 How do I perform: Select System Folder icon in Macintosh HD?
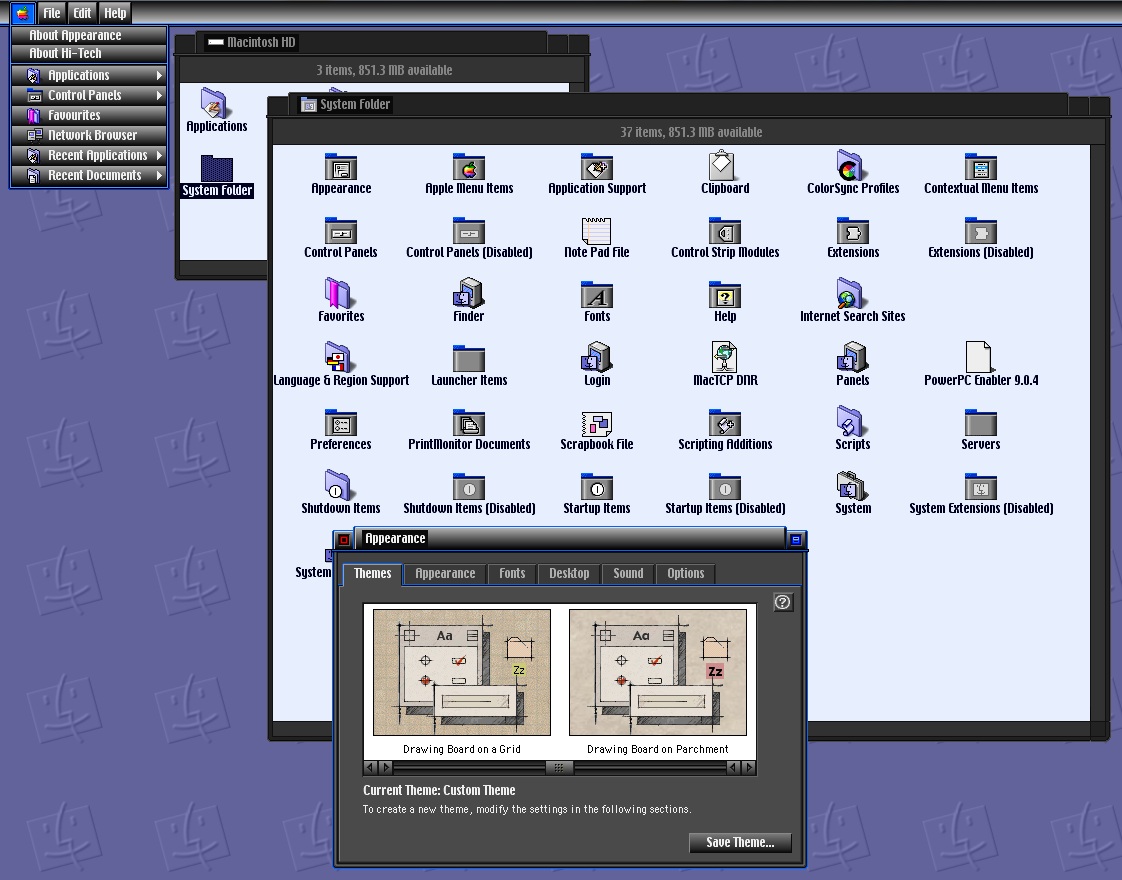tap(216, 168)
